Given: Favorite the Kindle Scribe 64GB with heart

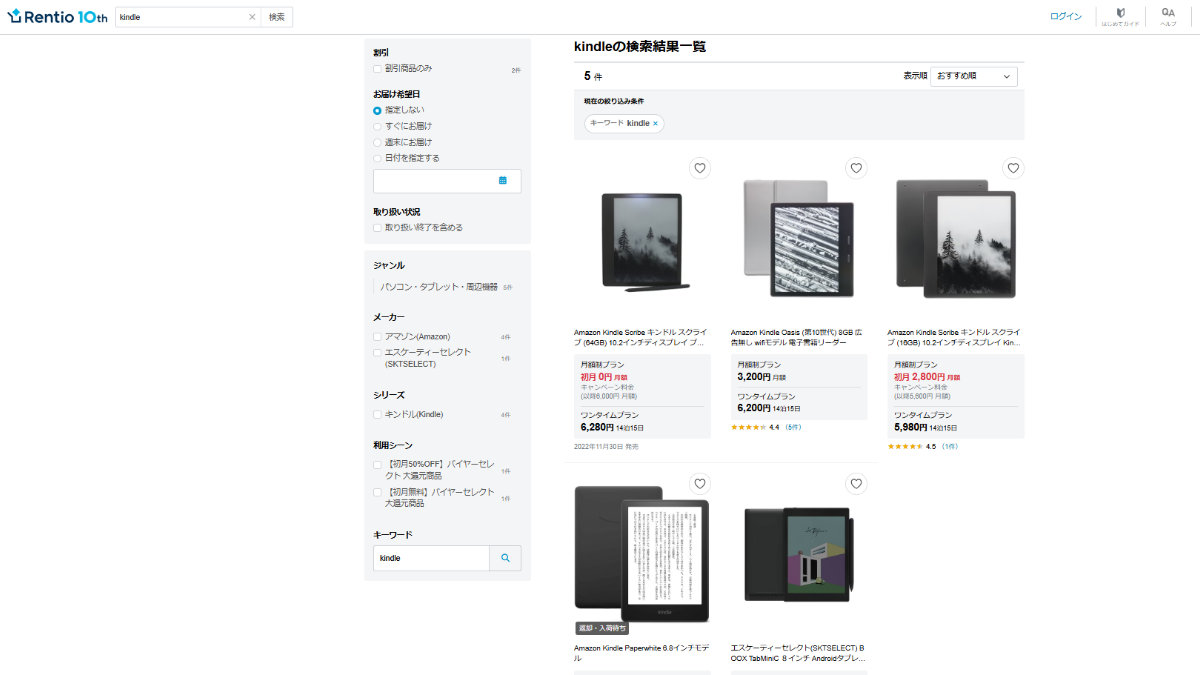Looking at the screenshot, I should (700, 168).
